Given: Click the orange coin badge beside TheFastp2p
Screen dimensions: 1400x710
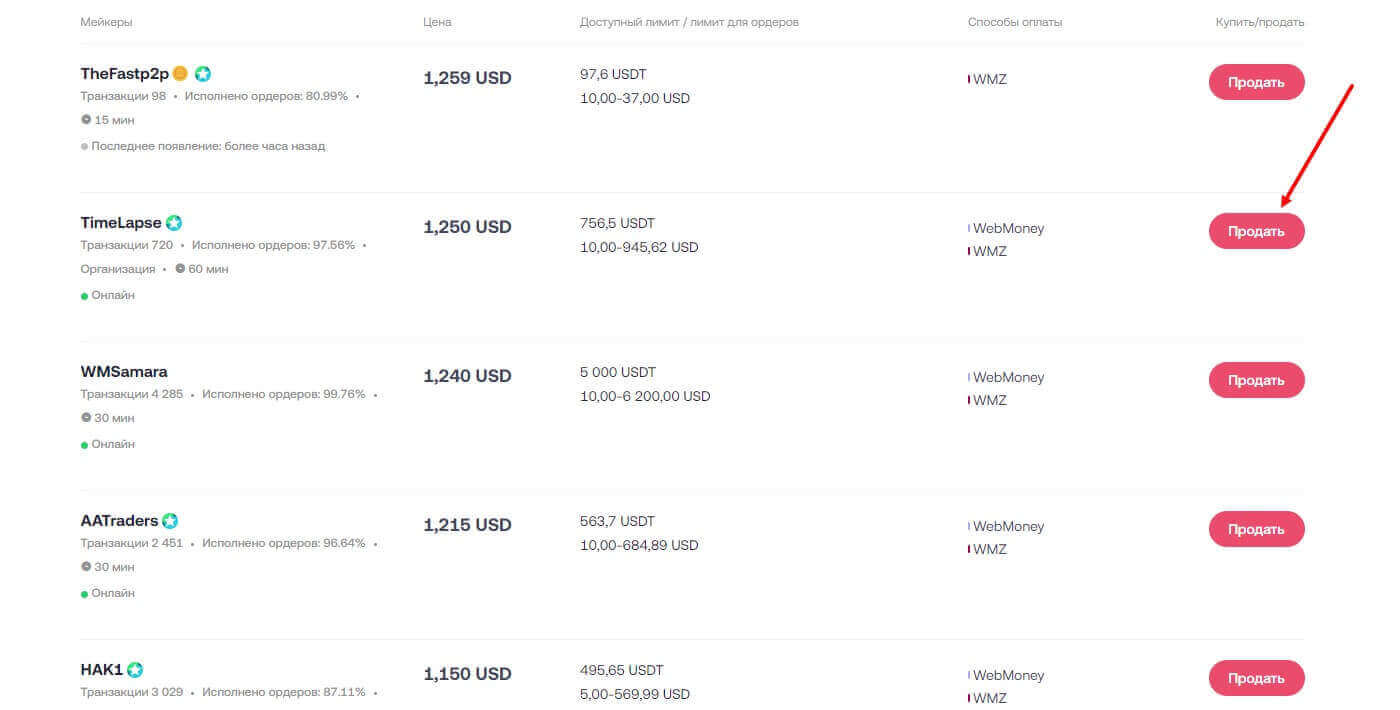Looking at the screenshot, I should point(180,74).
